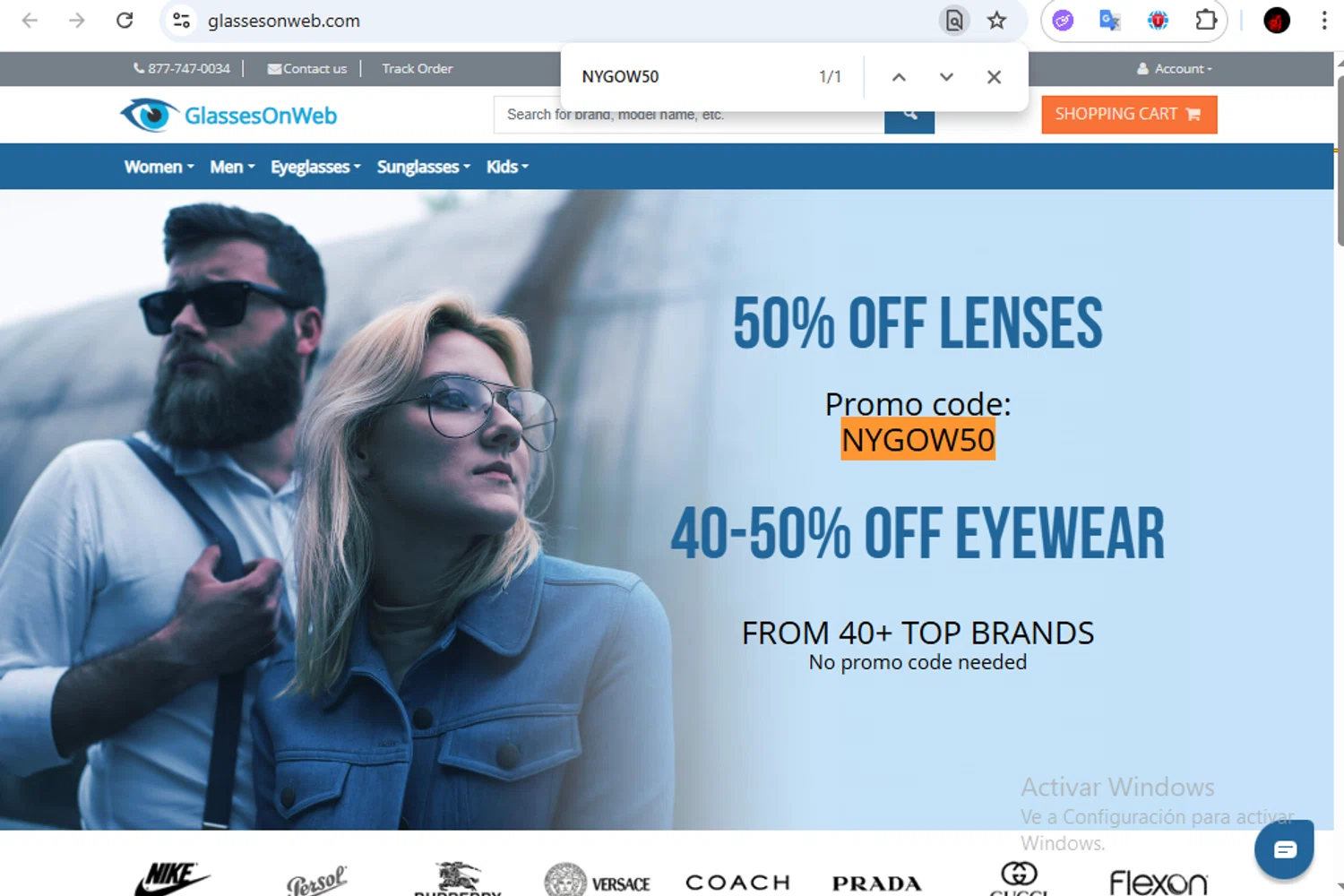Screen dimensions: 1344x896
Task: Click the No promo code needed text
Action: point(918,662)
